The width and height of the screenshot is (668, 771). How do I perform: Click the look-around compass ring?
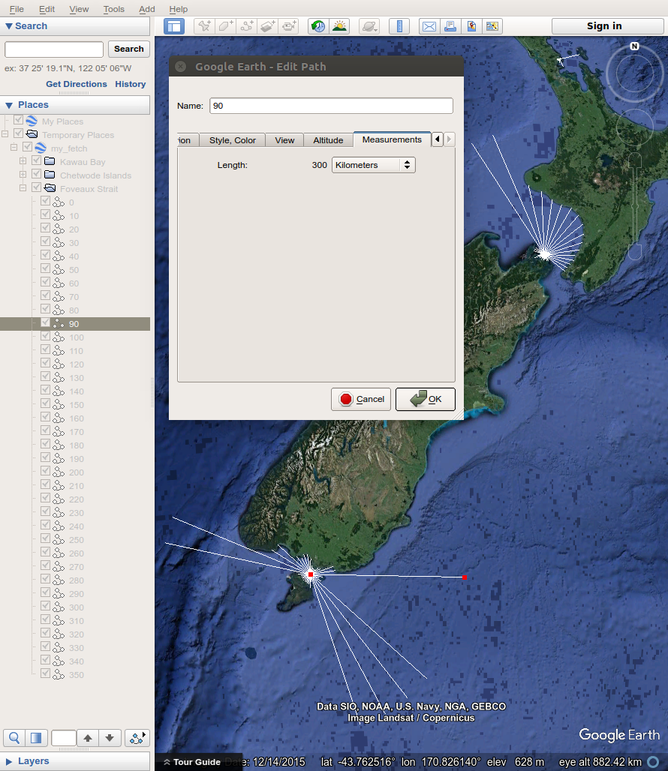click(634, 74)
